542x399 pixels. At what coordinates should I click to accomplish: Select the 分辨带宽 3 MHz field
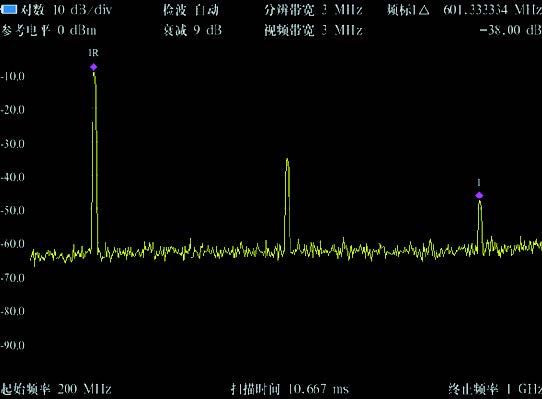(x=314, y=10)
